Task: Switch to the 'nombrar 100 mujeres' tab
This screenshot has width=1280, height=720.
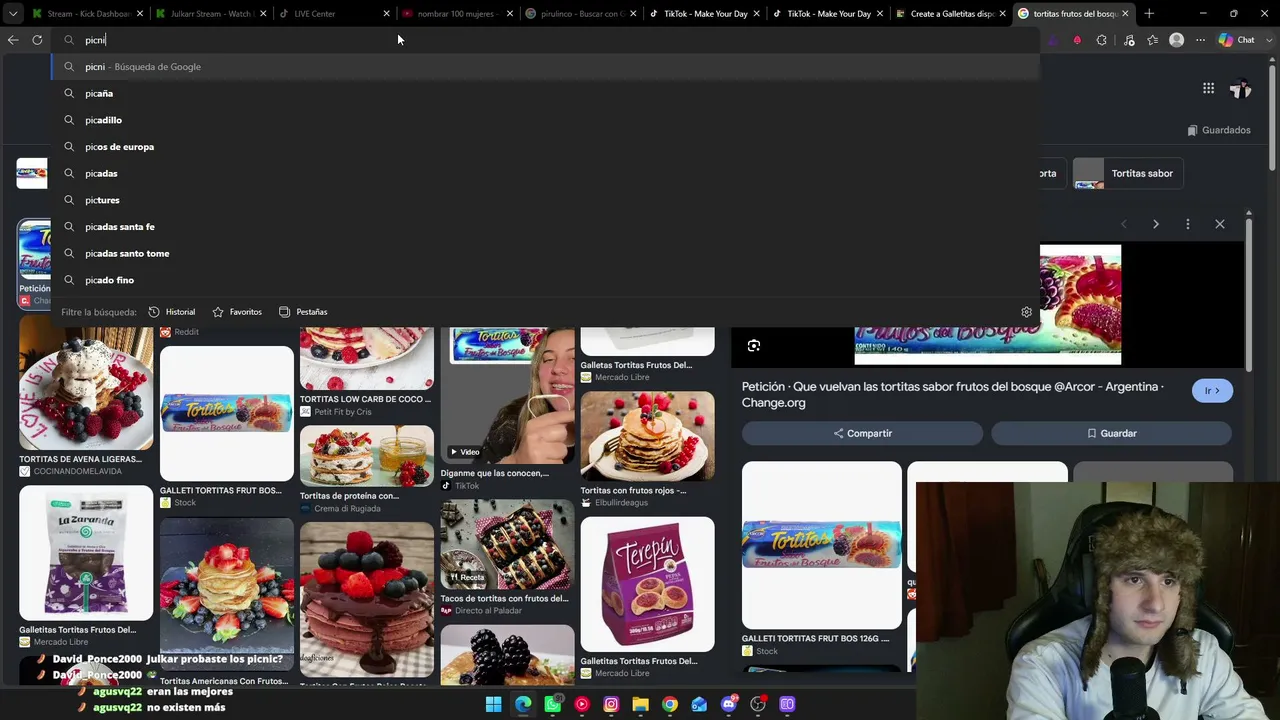Action: [x=457, y=14]
